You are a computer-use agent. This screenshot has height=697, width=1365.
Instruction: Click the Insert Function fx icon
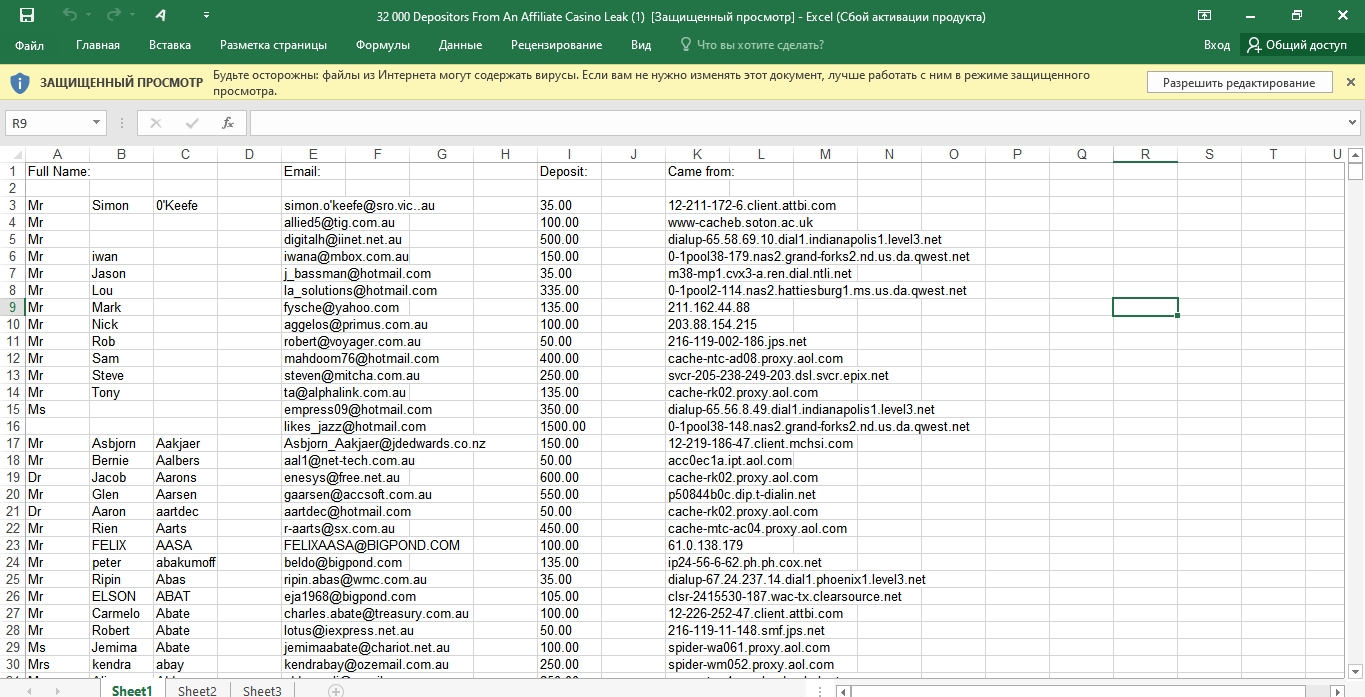click(228, 123)
